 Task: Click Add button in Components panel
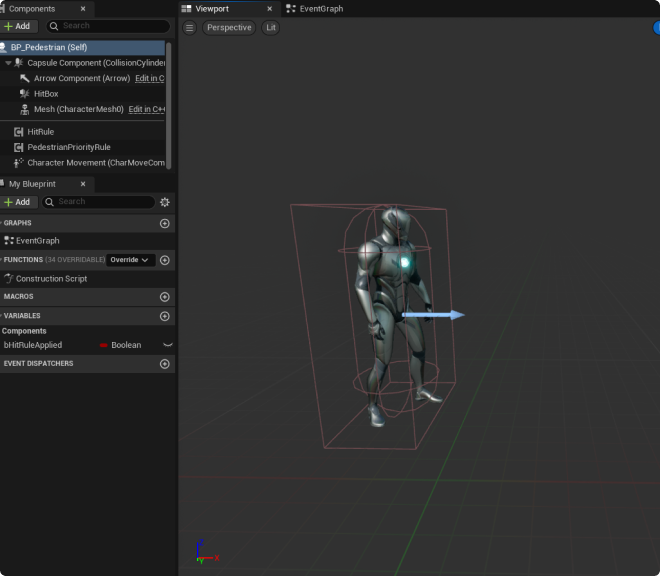18,26
